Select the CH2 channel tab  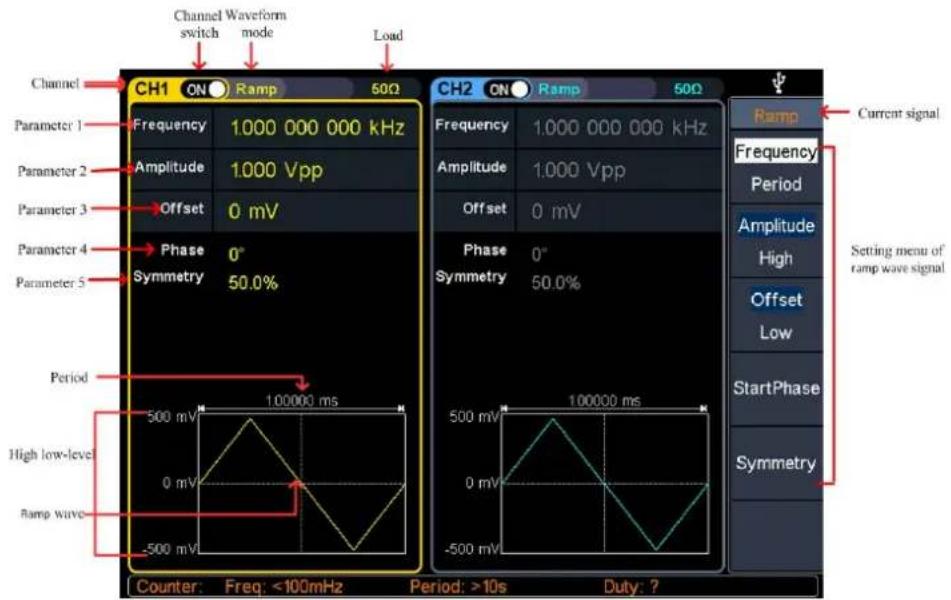(455, 89)
